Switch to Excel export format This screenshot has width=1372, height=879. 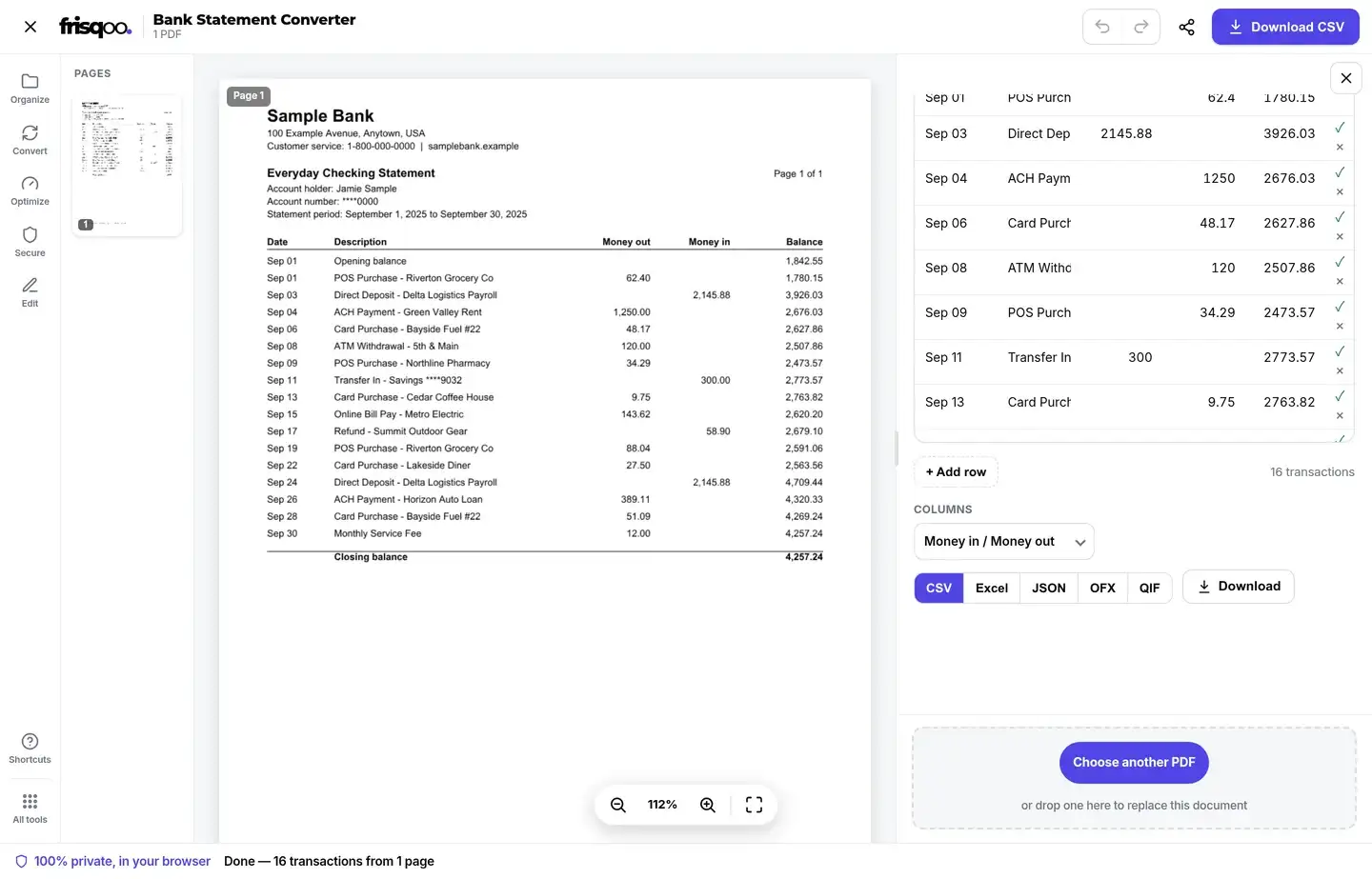click(x=992, y=588)
